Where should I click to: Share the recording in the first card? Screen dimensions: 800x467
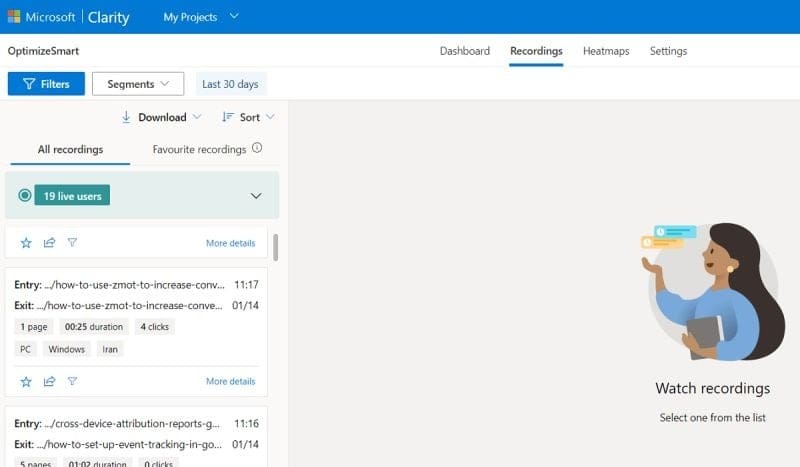pyautogui.click(x=49, y=243)
